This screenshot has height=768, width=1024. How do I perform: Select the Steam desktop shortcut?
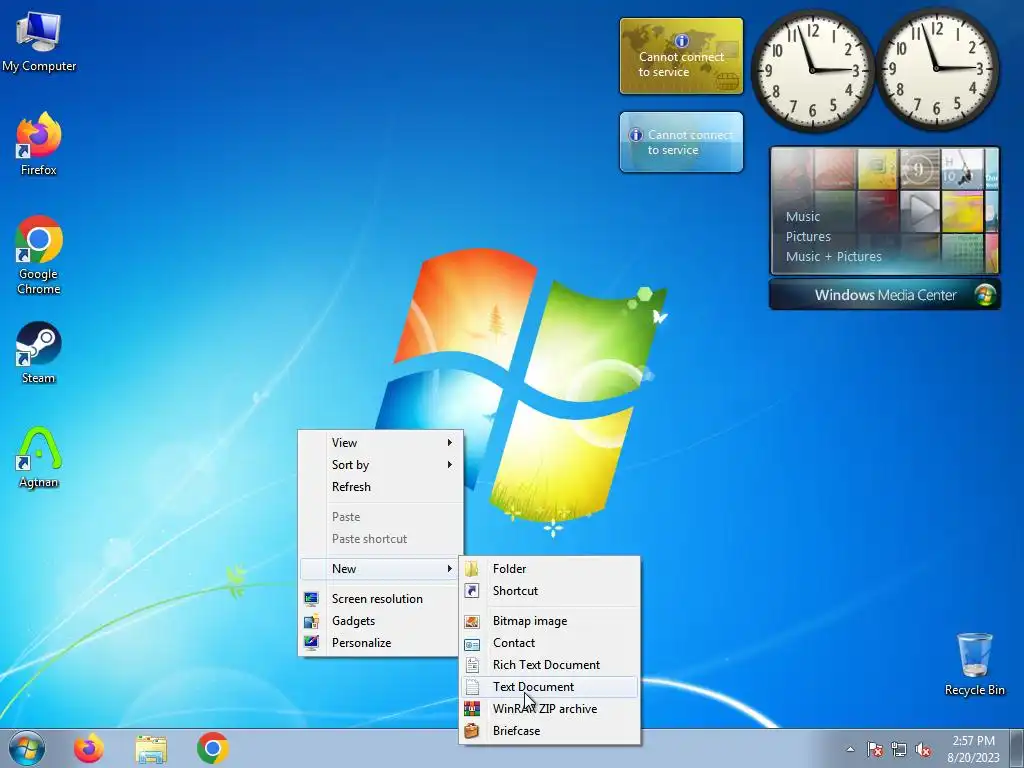pos(39,353)
